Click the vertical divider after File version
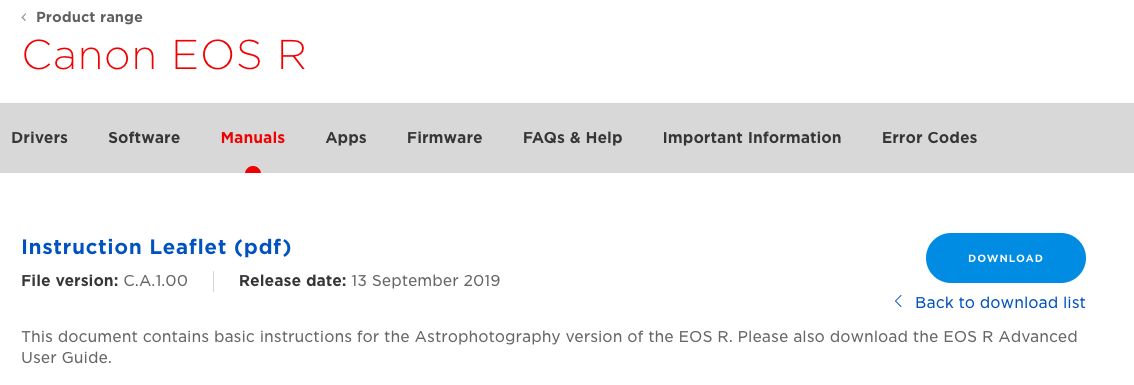 click(x=213, y=282)
